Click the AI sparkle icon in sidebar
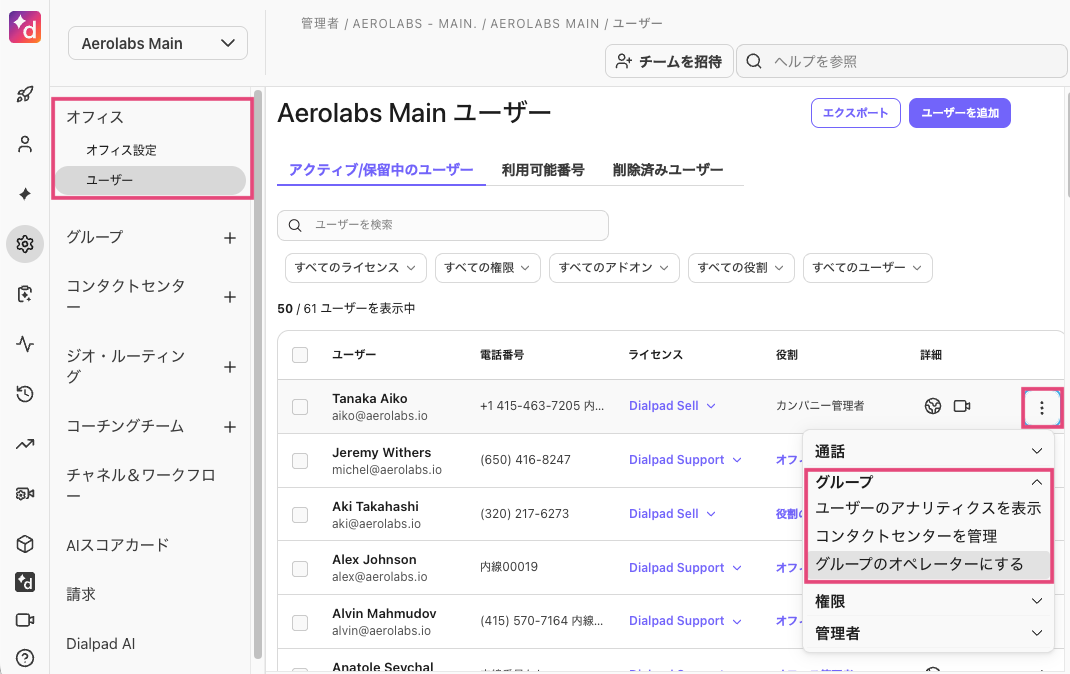Screen dimensions: 1070x674 click(25, 194)
